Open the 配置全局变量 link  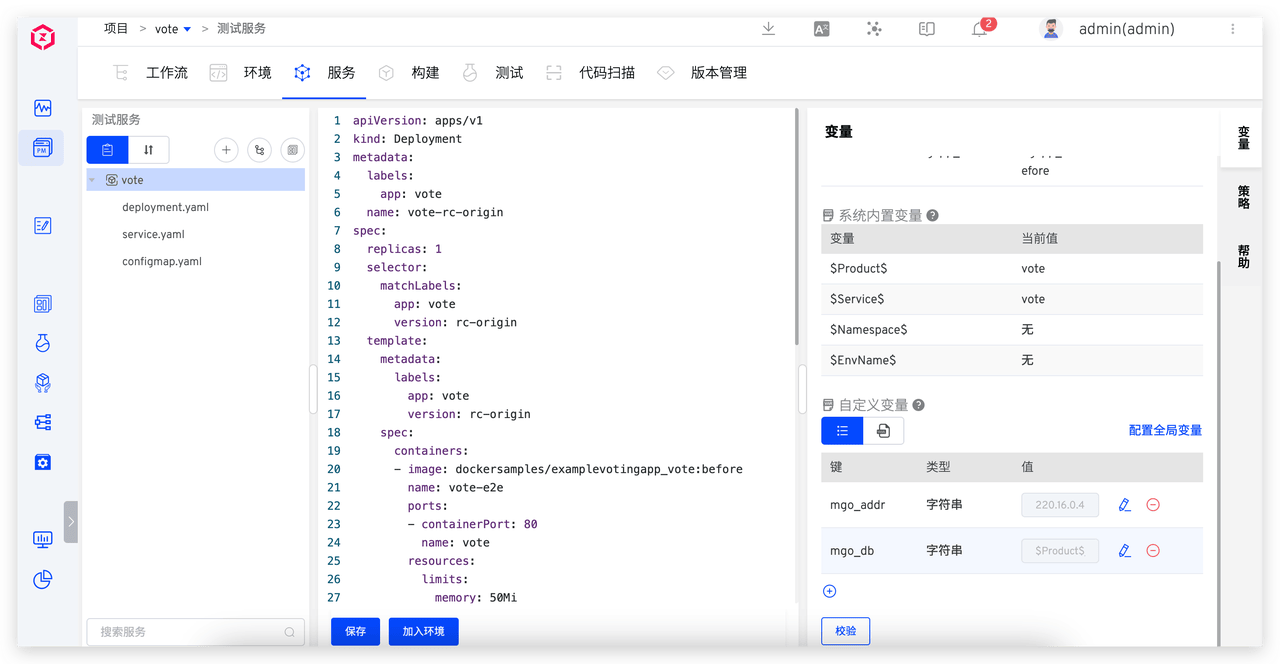[x=1165, y=430]
